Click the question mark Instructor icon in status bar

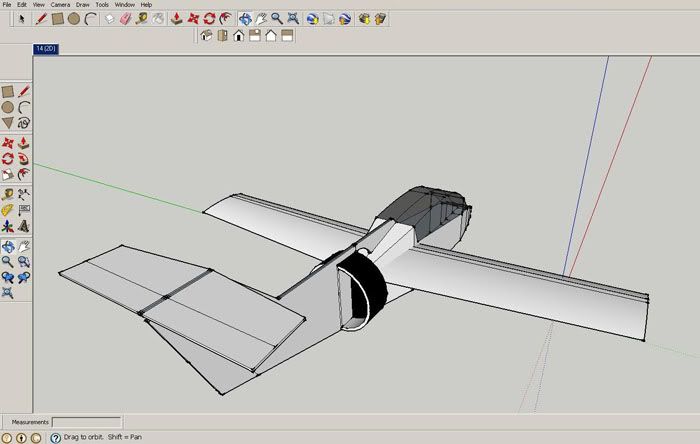[x=55, y=437]
